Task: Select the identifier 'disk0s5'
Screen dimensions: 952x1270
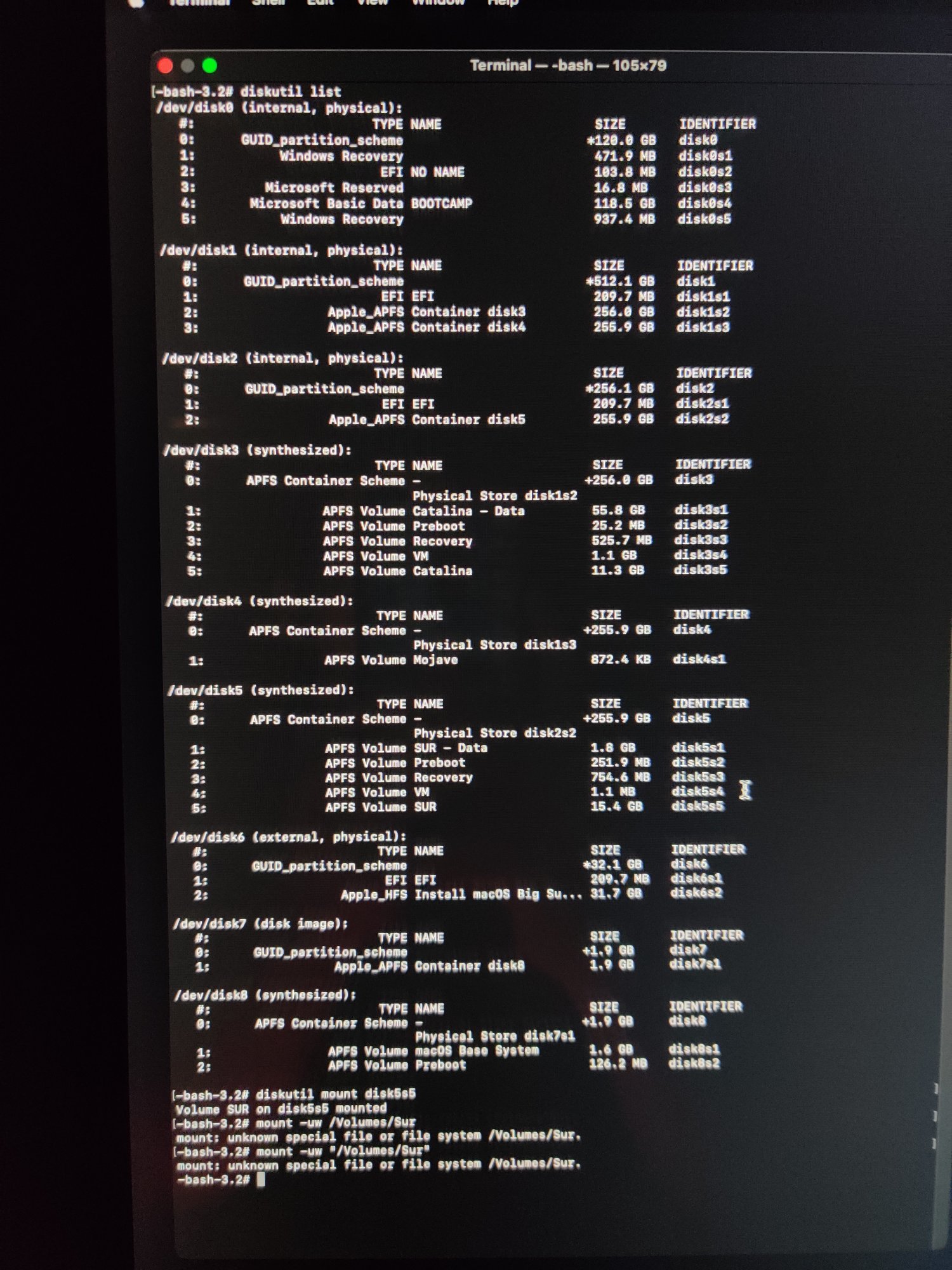Action: coord(704,219)
